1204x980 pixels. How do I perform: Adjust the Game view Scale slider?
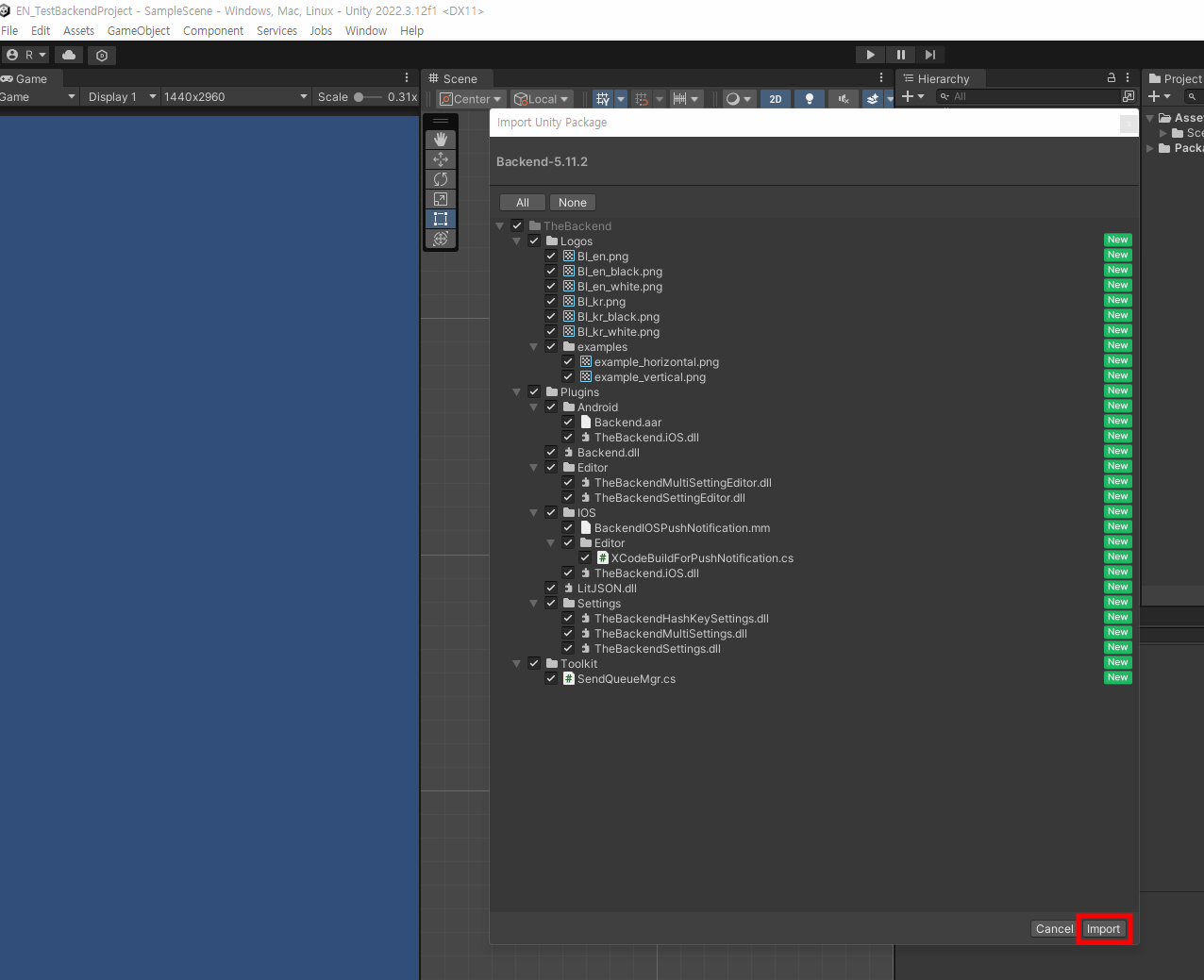[367, 96]
